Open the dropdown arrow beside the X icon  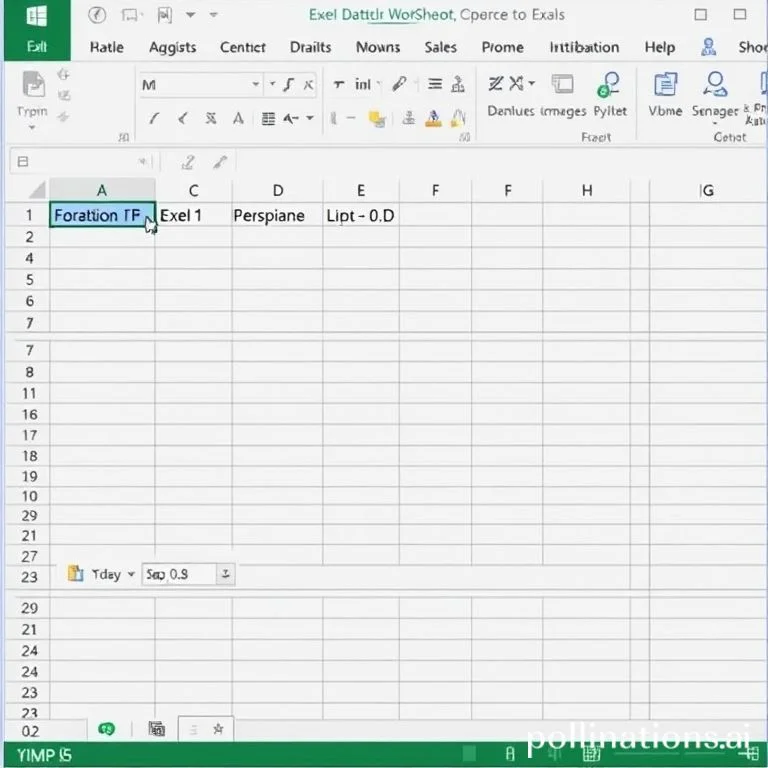click(532, 83)
